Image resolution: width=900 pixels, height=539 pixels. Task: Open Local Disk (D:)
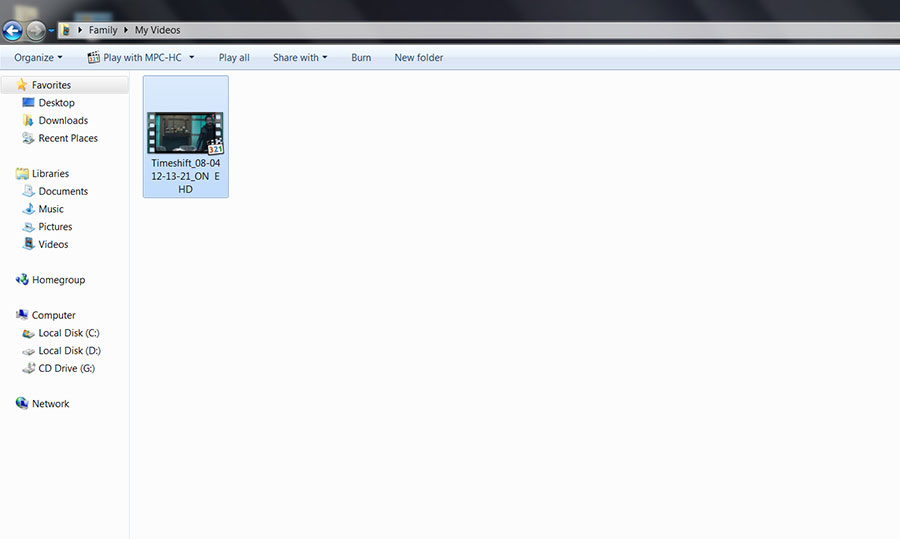[x=69, y=351]
